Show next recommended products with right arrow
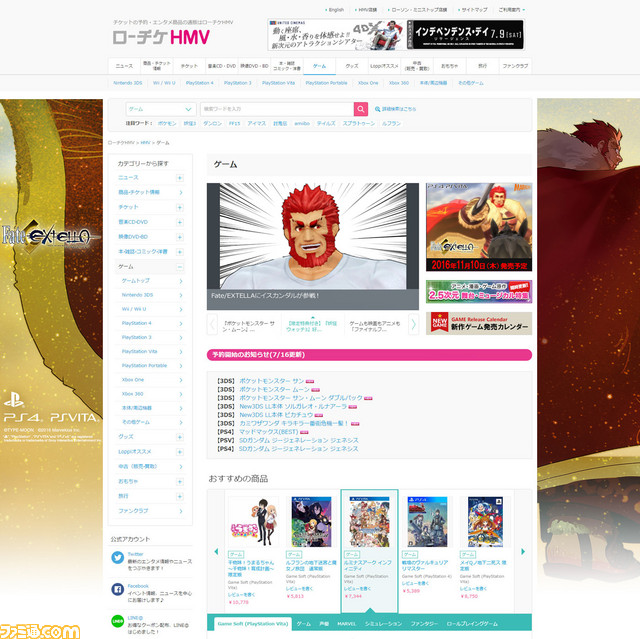This screenshot has height=639, width=640. tap(523, 552)
